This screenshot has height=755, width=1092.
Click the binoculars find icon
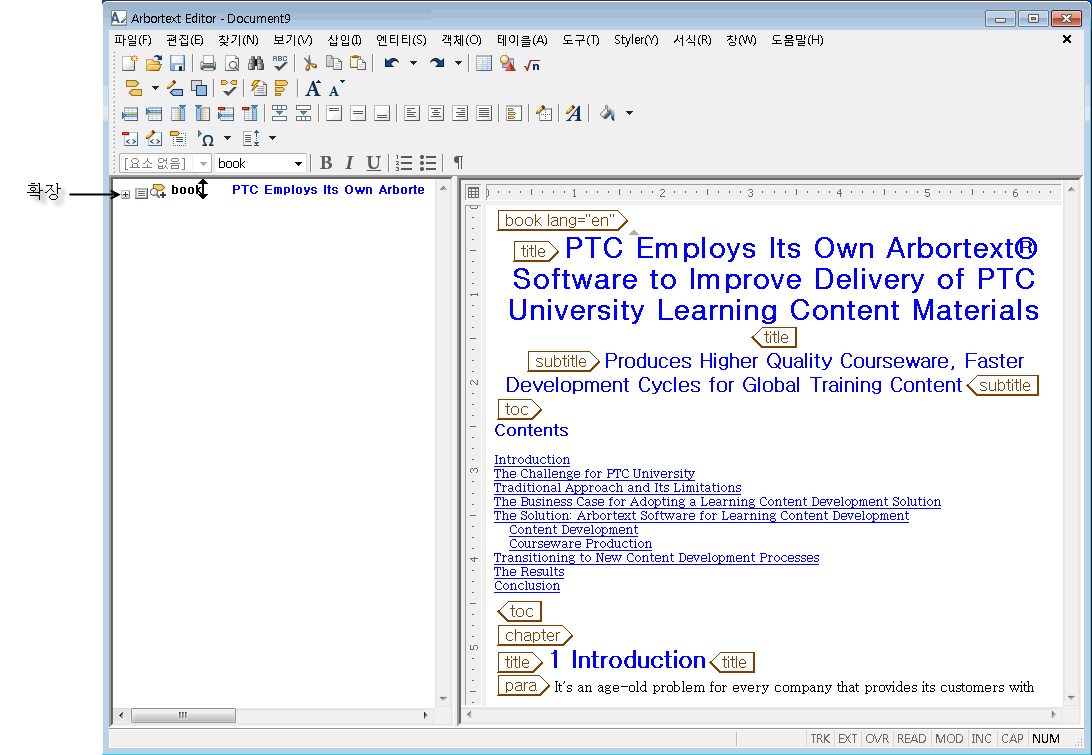[x=256, y=64]
